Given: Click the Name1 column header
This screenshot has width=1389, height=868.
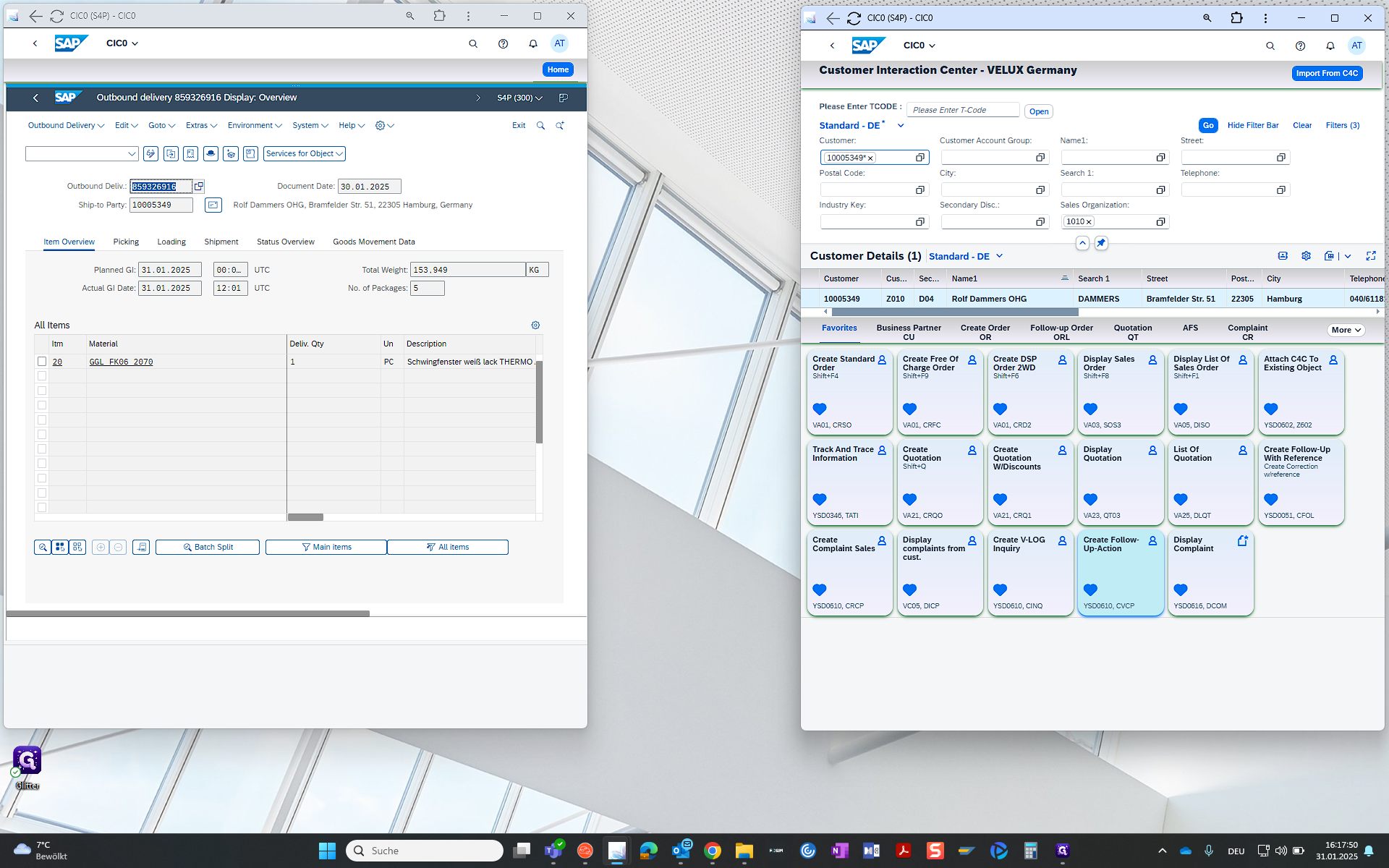Looking at the screenshot, I should click(1010, 279).
